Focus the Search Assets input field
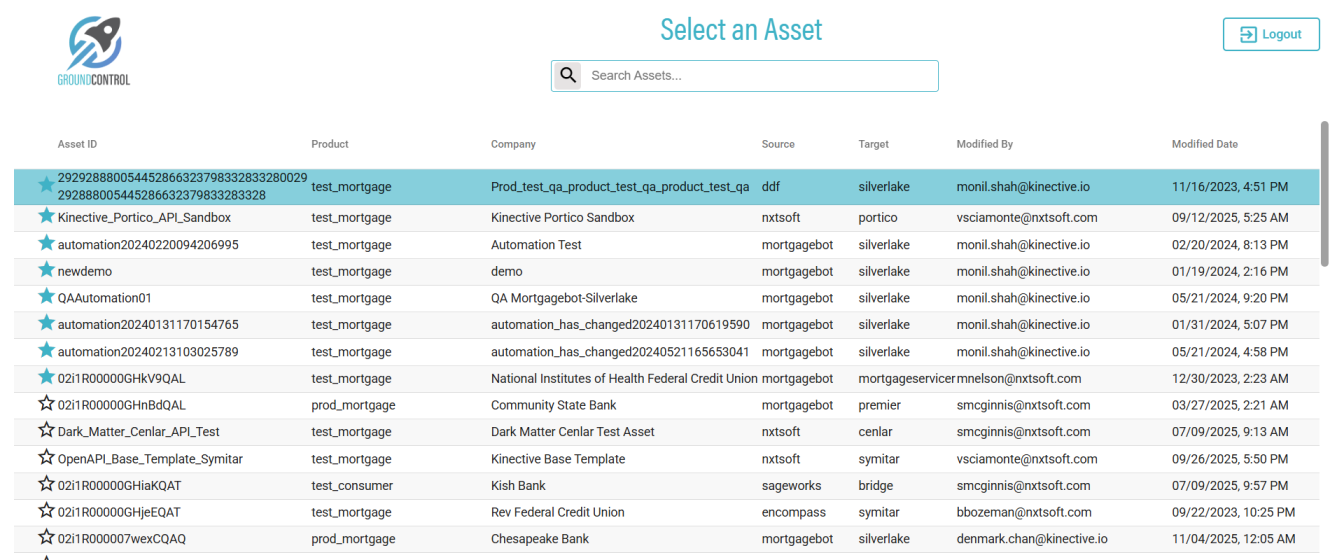Screen dimensions: 1344x560 [760, 75]
